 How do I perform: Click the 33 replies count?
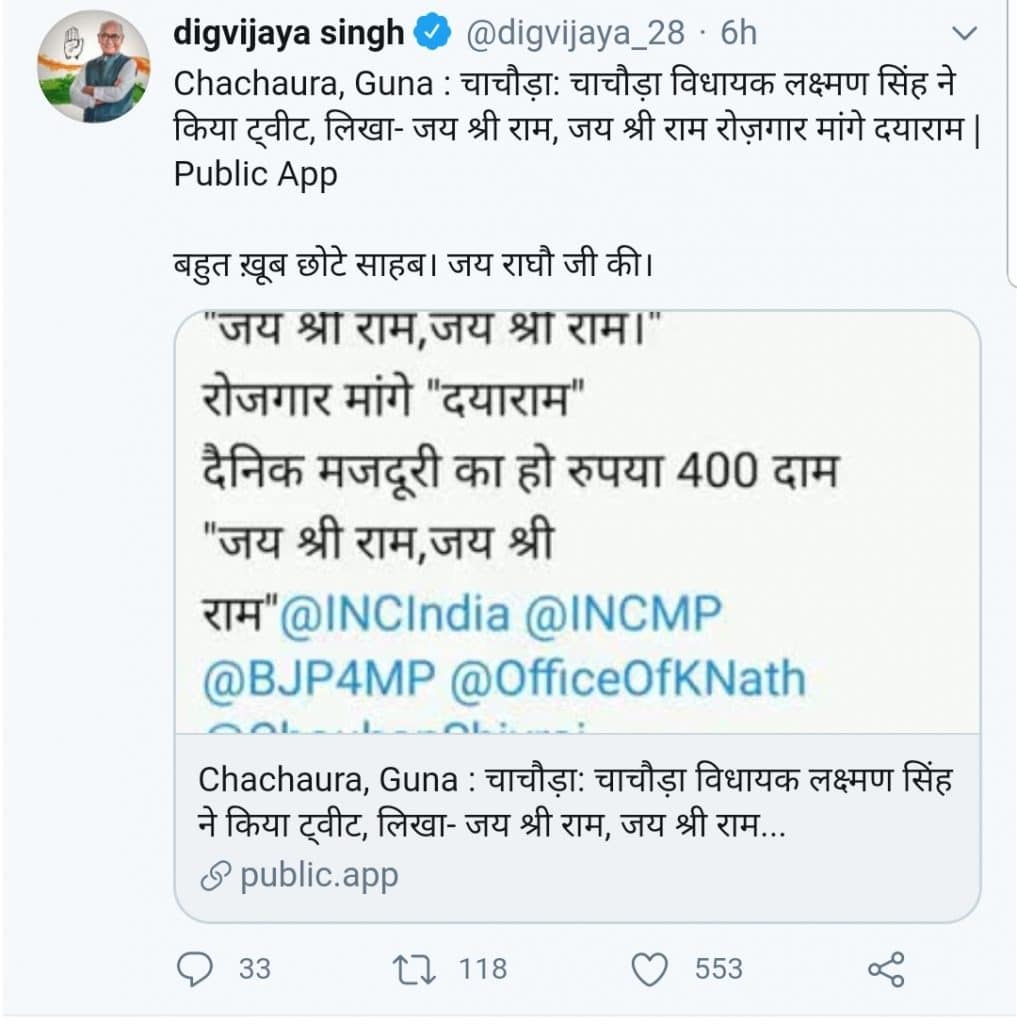[255, 968]
